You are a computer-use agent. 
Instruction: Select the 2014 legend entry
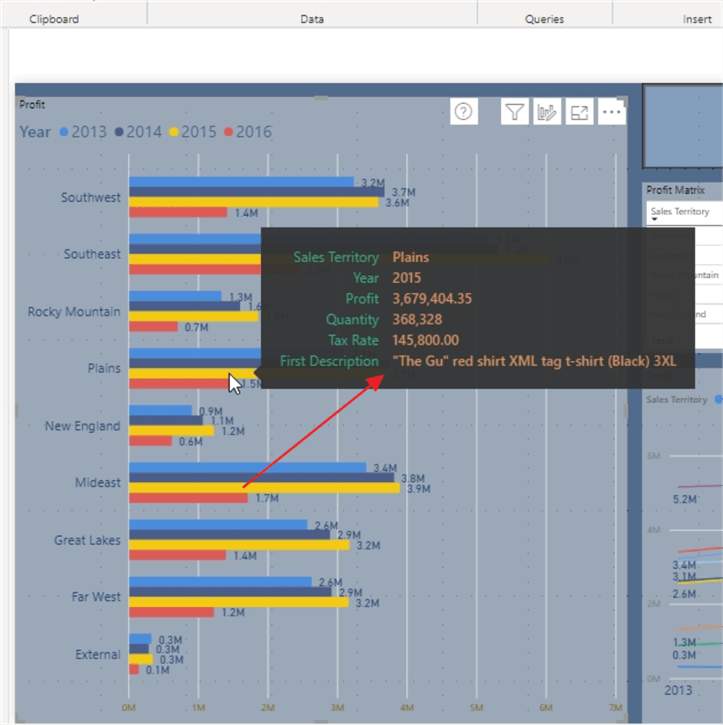pyautogui.click(x=138, y=132)
